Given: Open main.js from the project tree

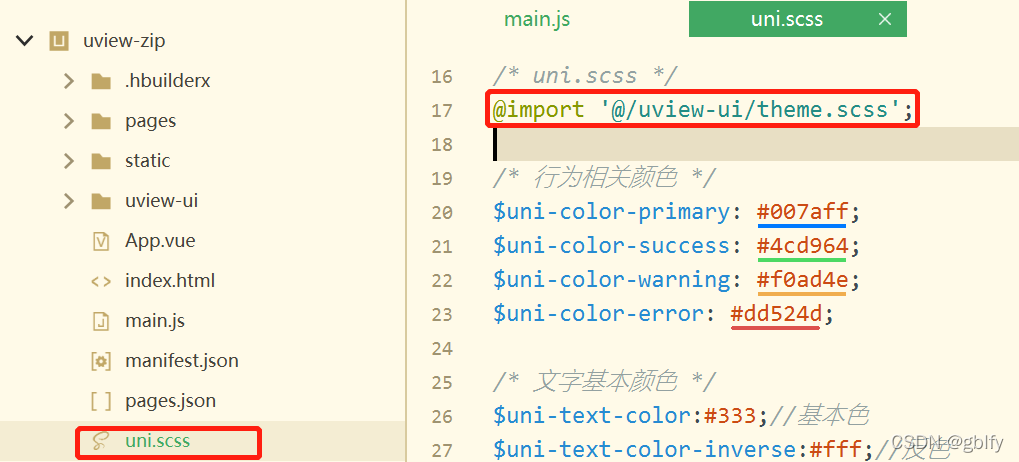Looking at the screenshot, I should (x=155, y=321).
